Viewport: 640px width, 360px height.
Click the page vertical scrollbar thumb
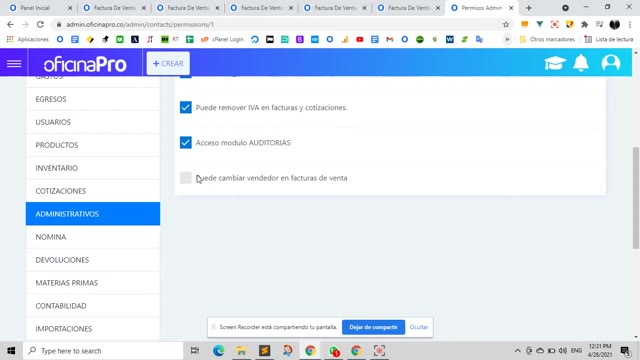pyautogui.click(x=636, y=198)
